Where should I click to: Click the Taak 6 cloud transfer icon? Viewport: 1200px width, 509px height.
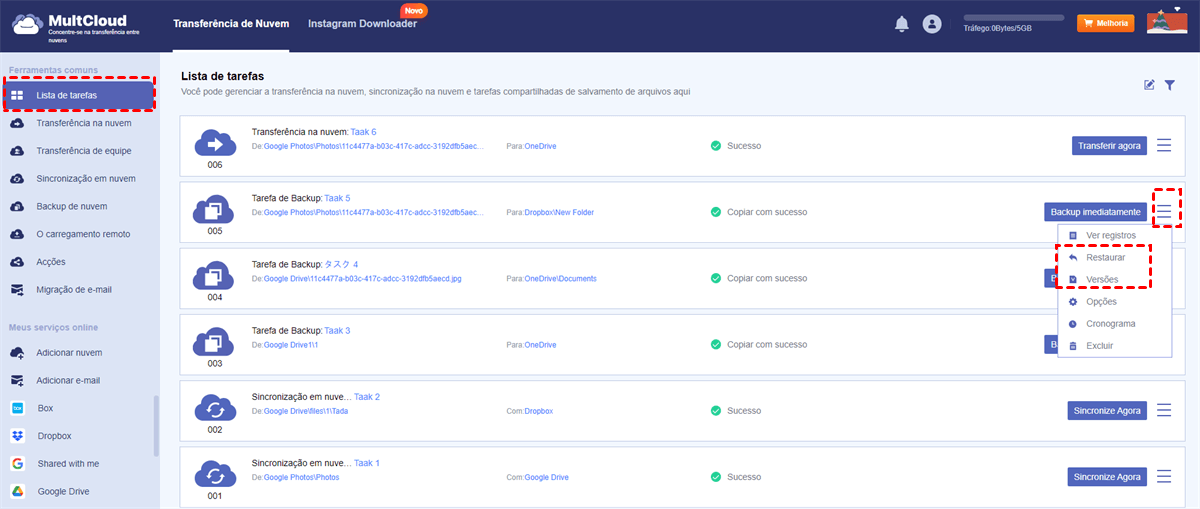(x=215, y=144)
